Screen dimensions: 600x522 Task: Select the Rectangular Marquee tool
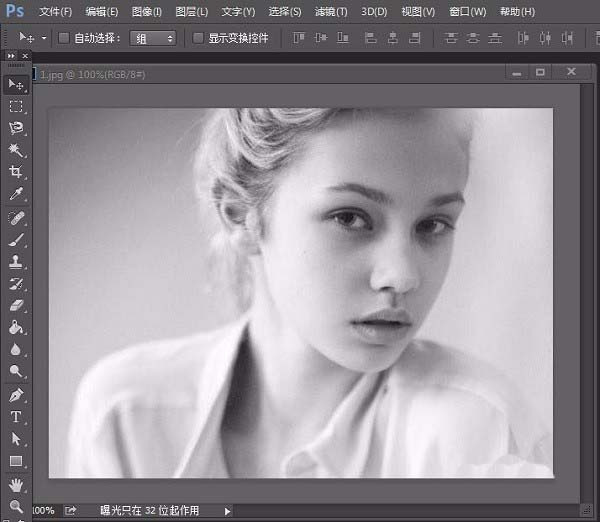(16, 106)
